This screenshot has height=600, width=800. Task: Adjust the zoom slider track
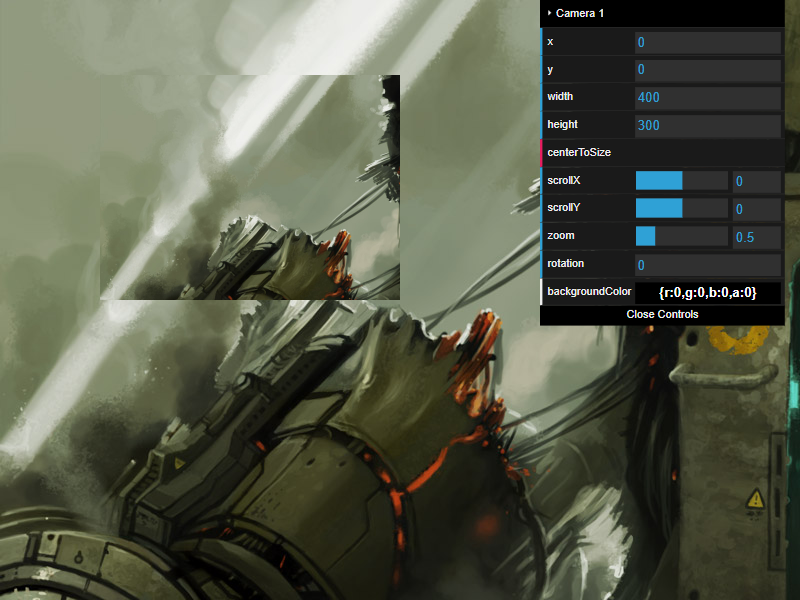(680, 236)
